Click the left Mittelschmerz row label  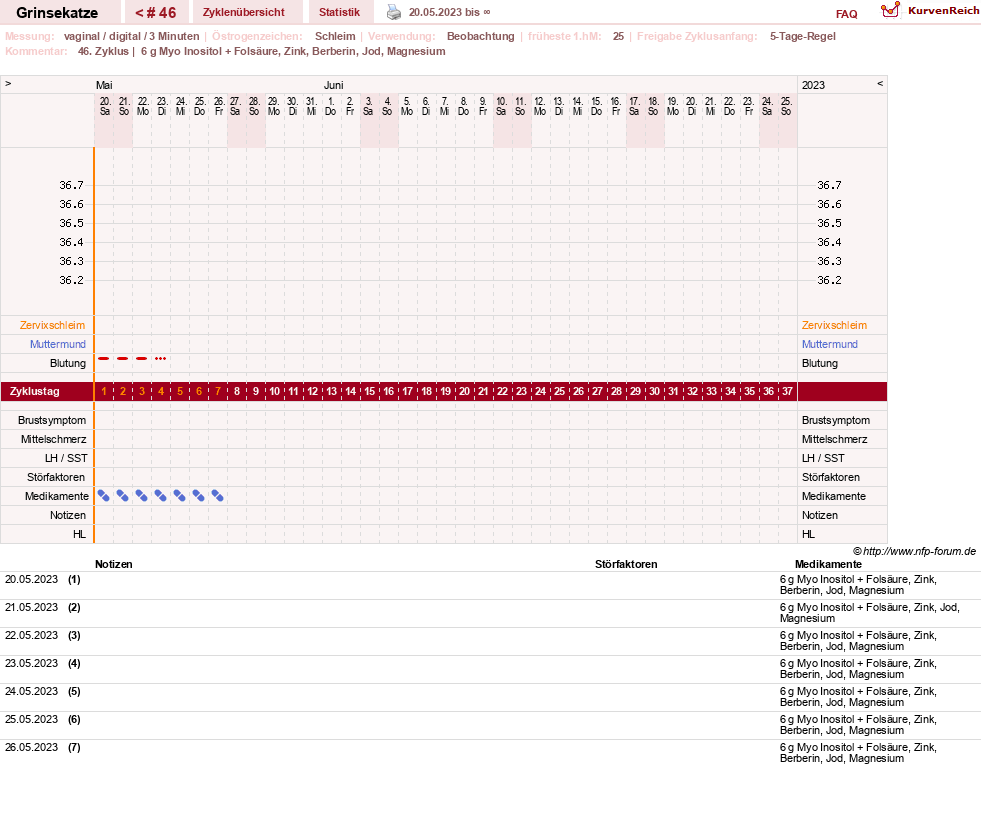(53, 439)
